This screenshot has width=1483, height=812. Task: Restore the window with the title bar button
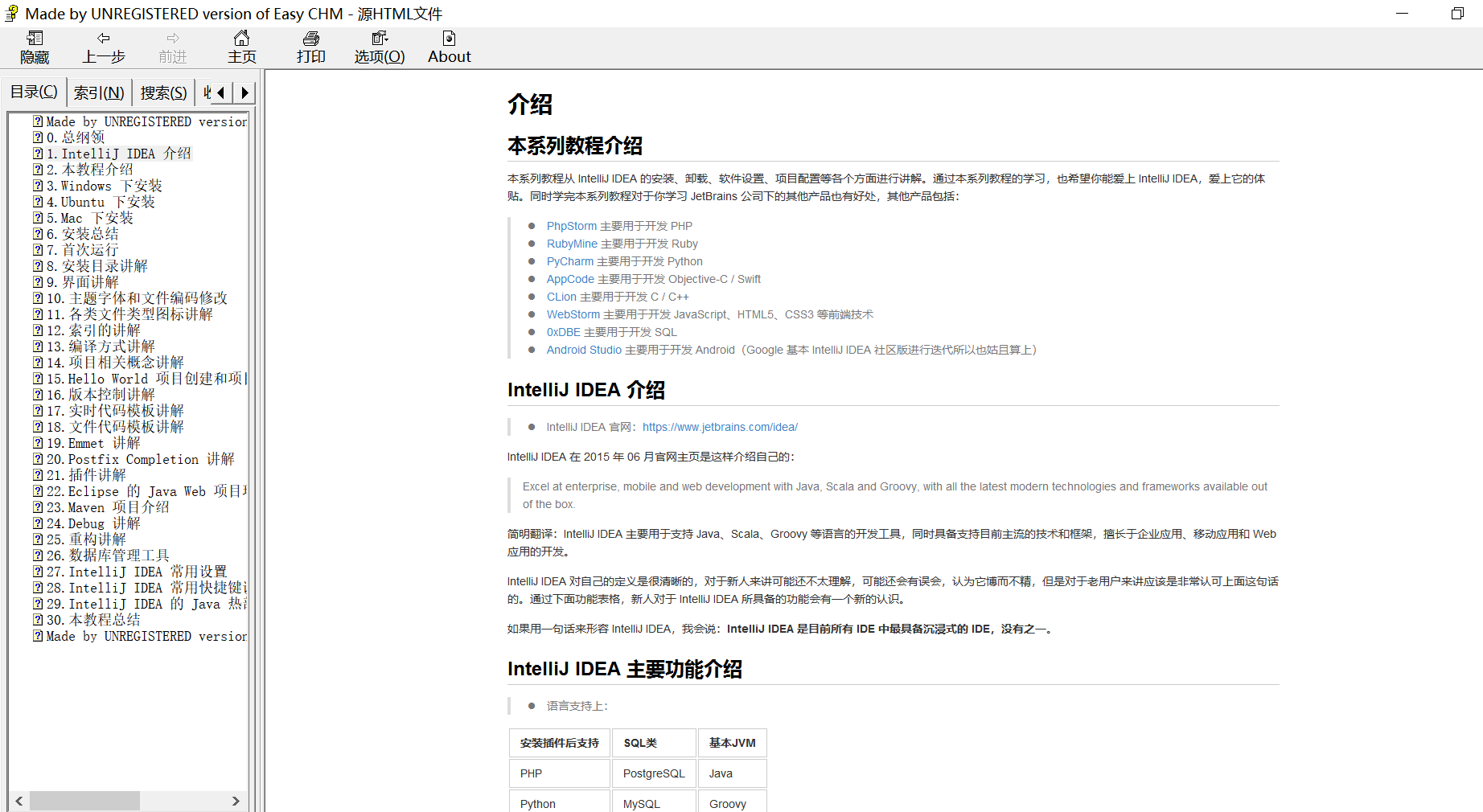pyautogui.click(x=1457, y=14)
